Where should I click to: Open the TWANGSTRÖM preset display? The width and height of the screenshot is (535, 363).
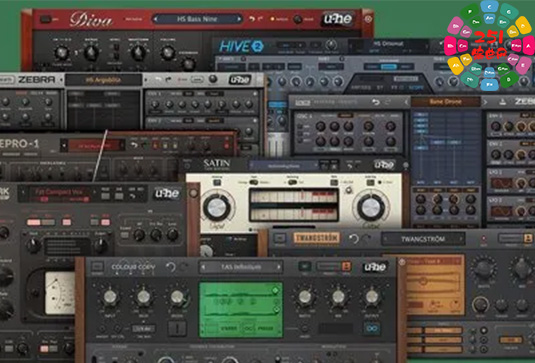(x=423, y=239)
